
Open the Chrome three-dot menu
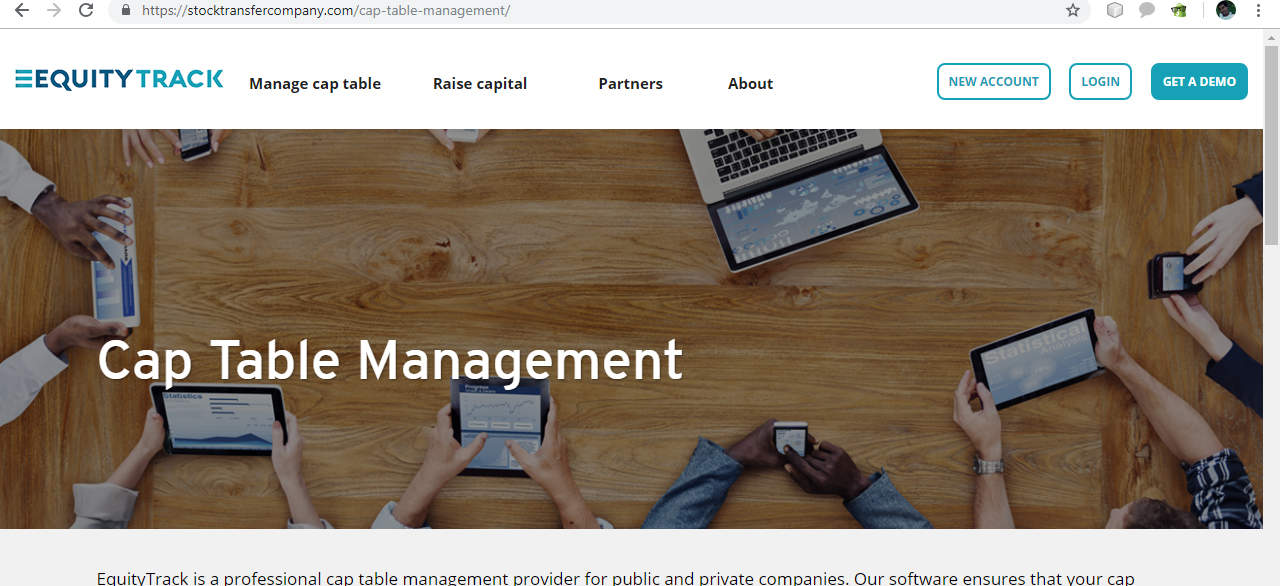coord(1258,10)
